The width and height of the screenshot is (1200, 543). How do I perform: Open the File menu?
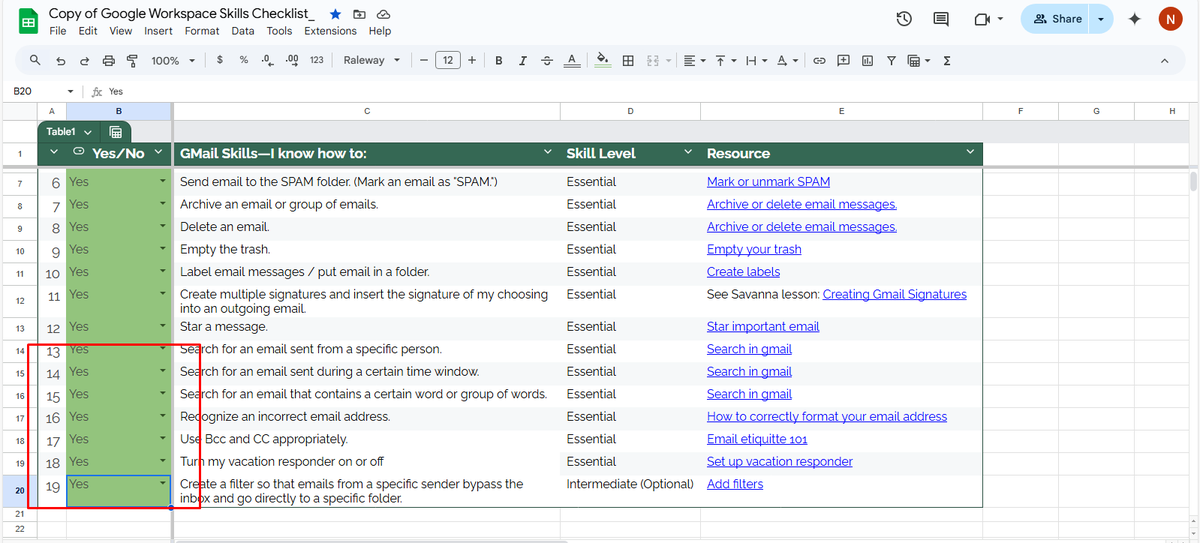click(x=58, y=31)
